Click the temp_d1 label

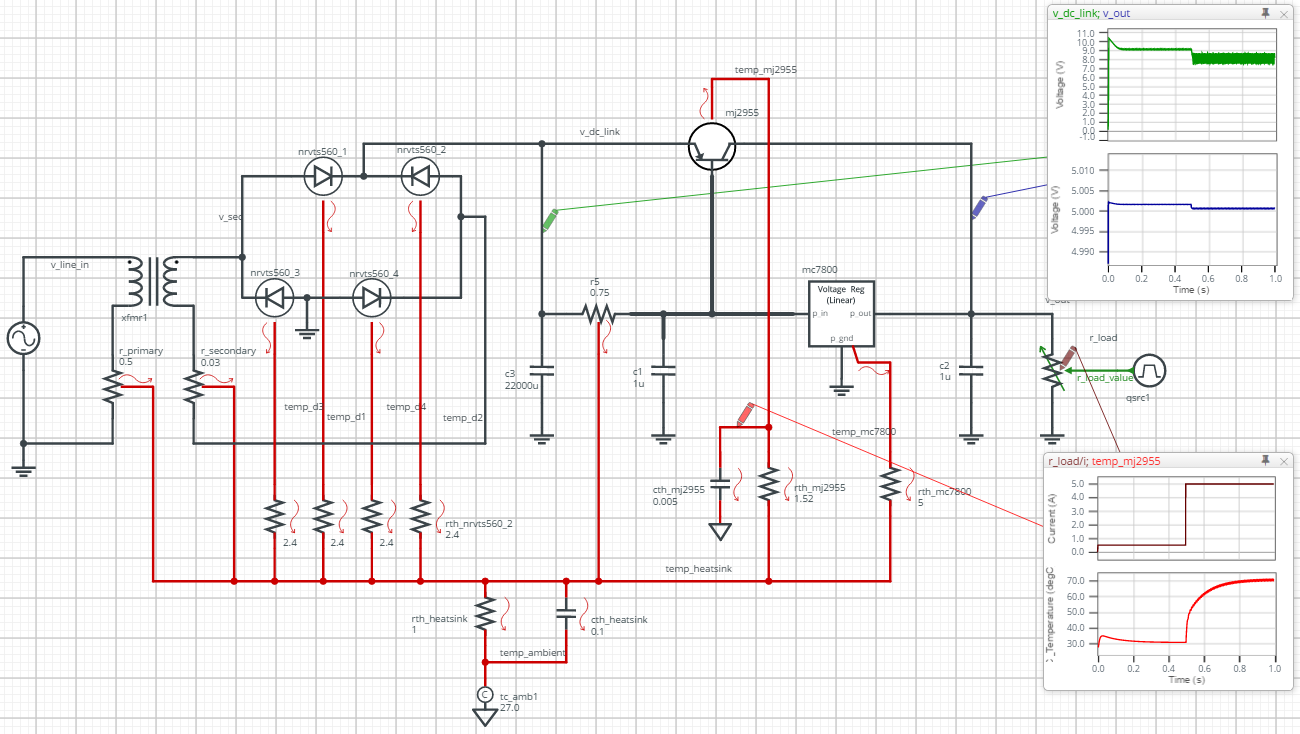tap(347, 417)
